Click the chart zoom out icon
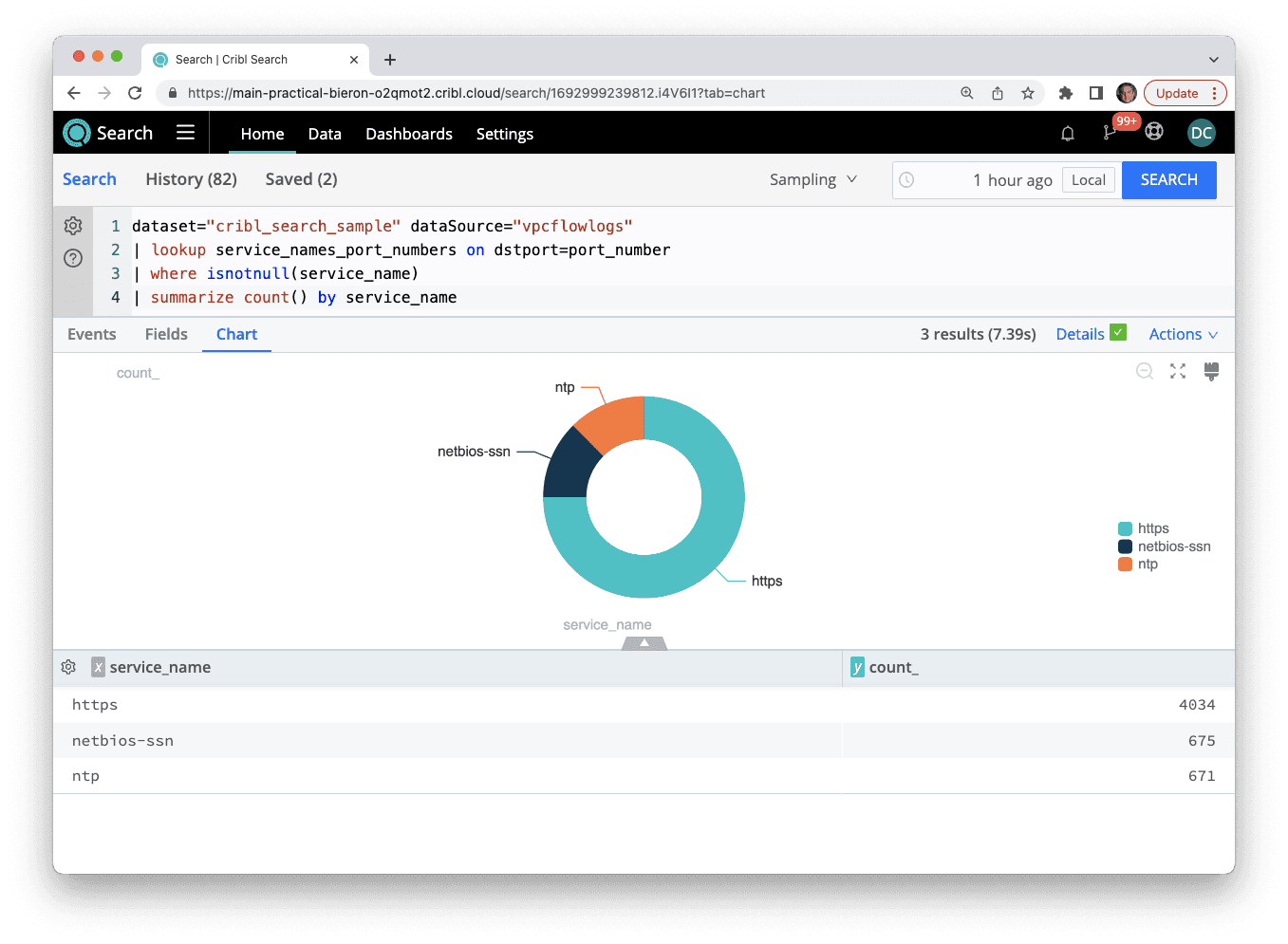1288x944 pixels. tap(1145, 371)
